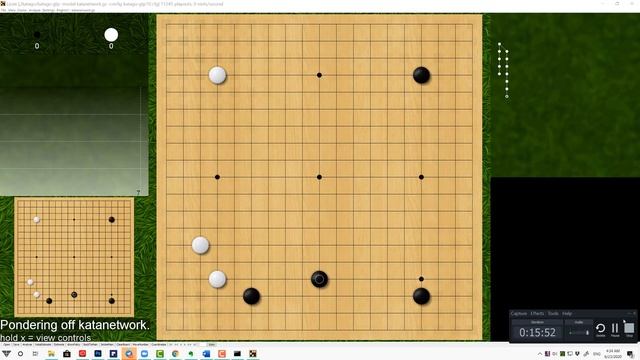Select the ring-marked last-played black stone
The width and height of the screenshot is (640, 360).
[x=319, y=279]
